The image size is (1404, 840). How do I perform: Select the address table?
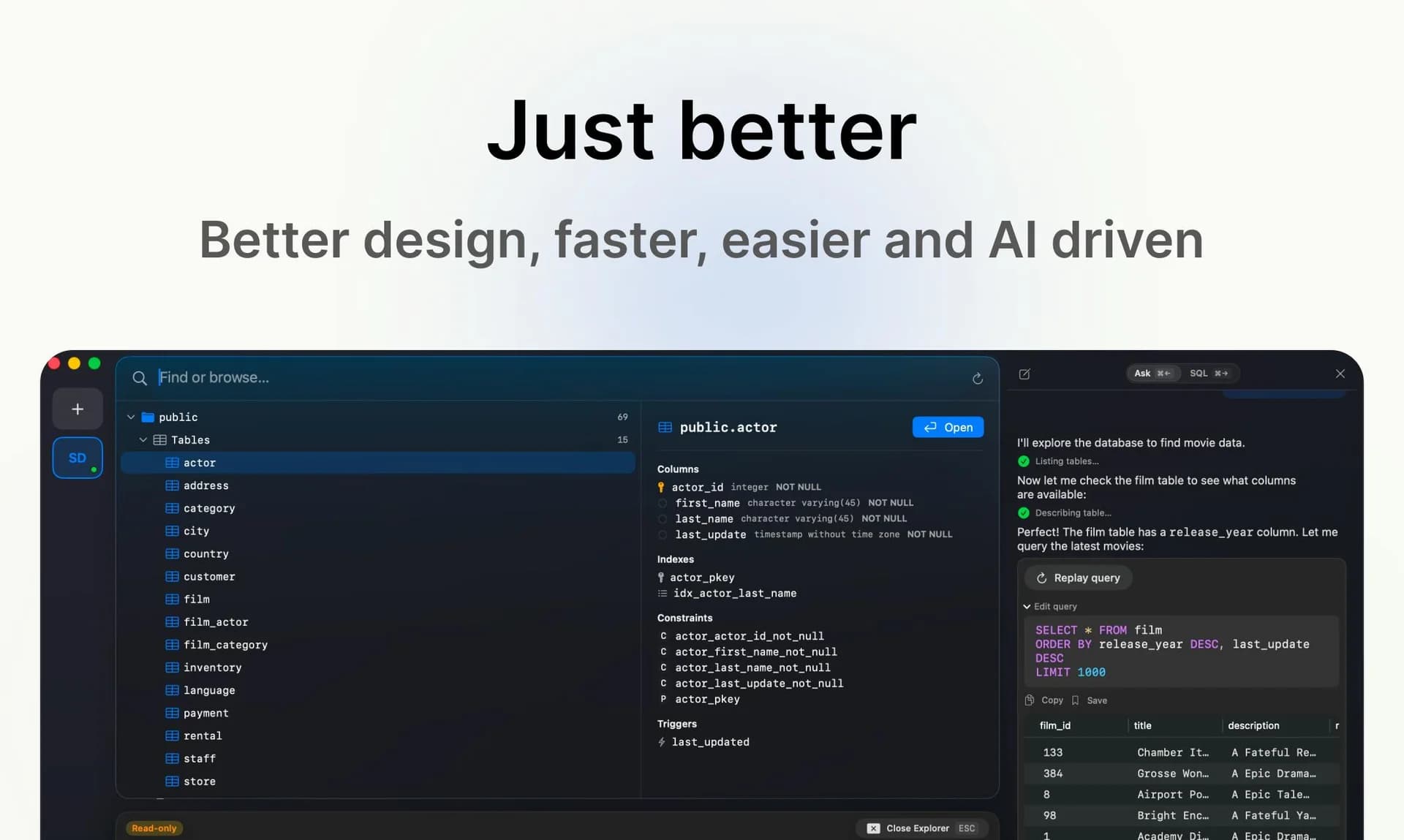pos(377,485)
